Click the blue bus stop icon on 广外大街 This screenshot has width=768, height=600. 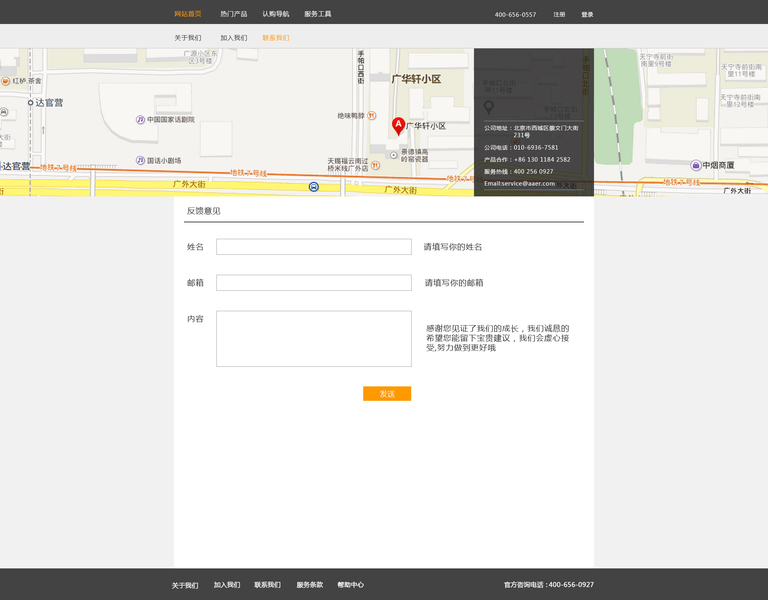coord(313,187)
